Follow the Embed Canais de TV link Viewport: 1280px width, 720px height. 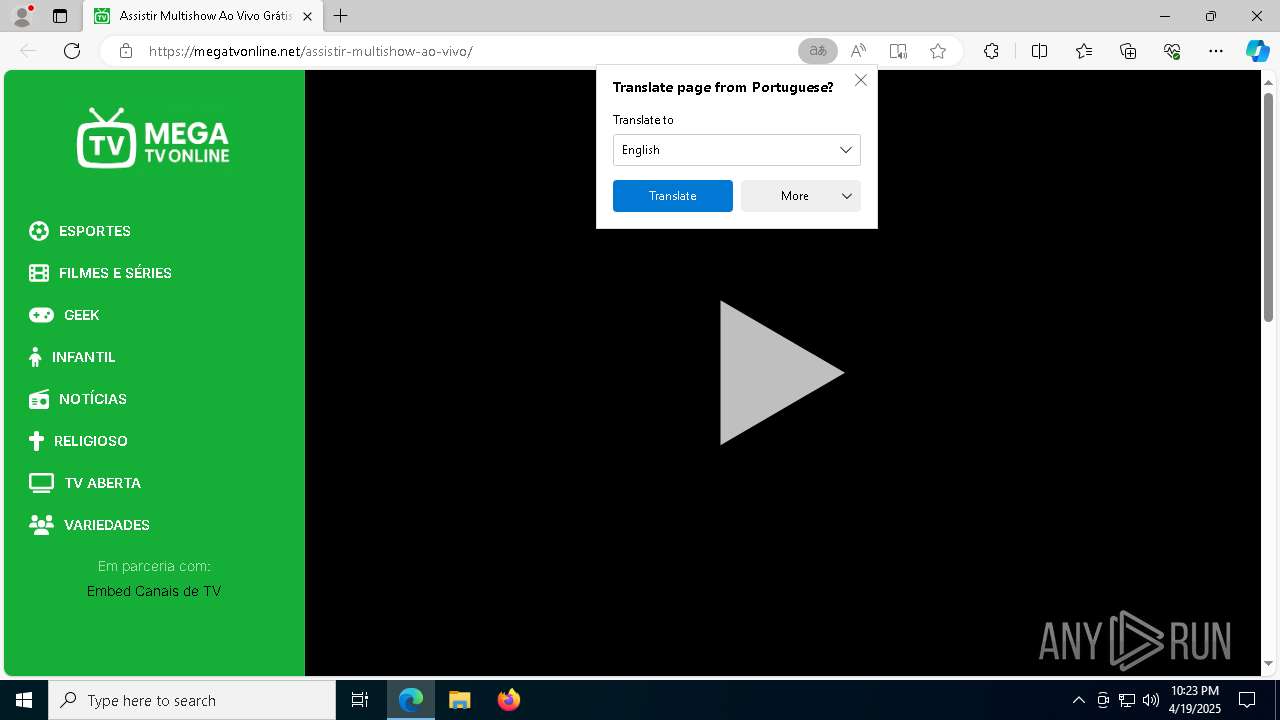pyautogui.click(x=154, y=591)
